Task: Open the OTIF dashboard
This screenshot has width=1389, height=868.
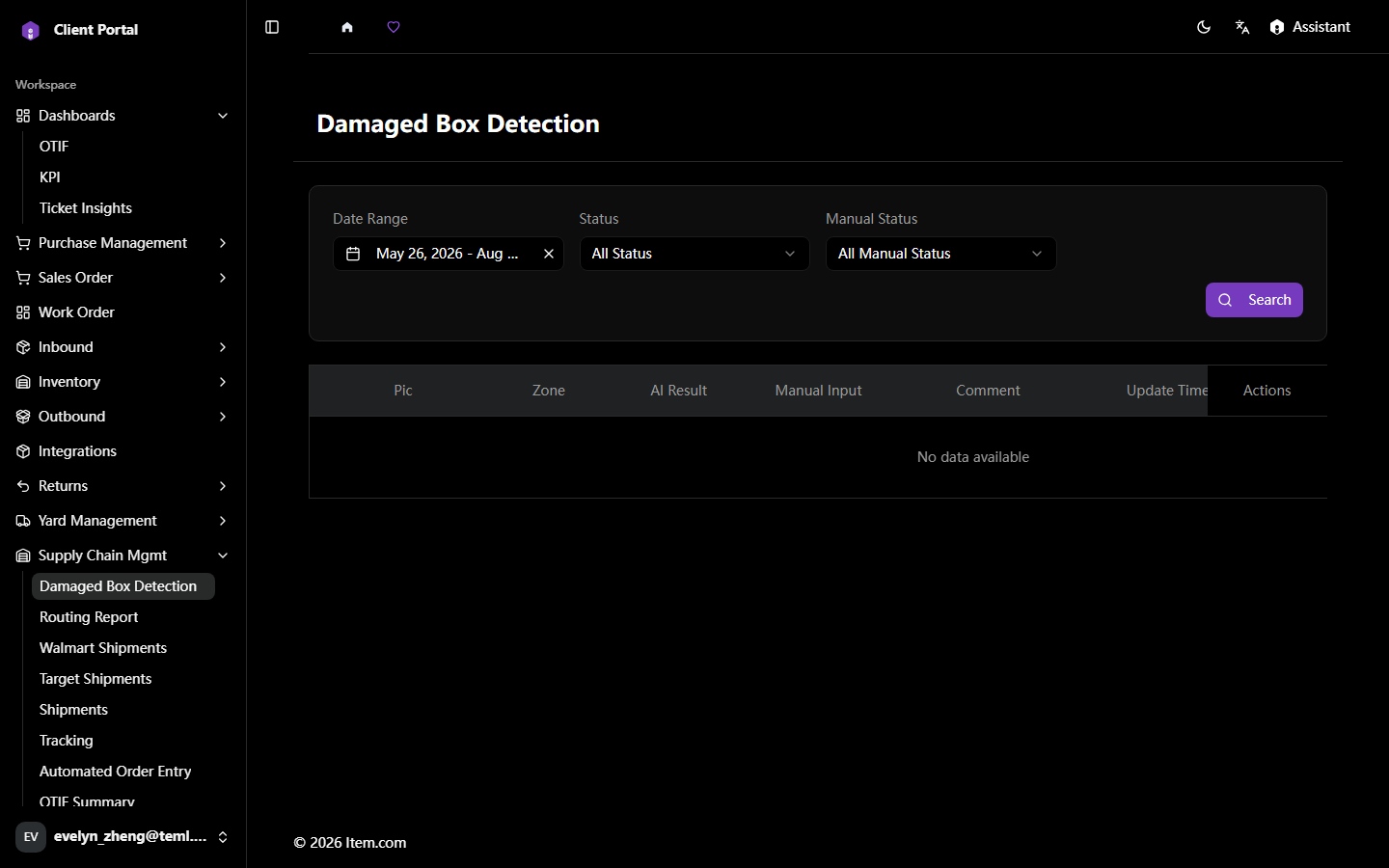Action: pos(54,147)
